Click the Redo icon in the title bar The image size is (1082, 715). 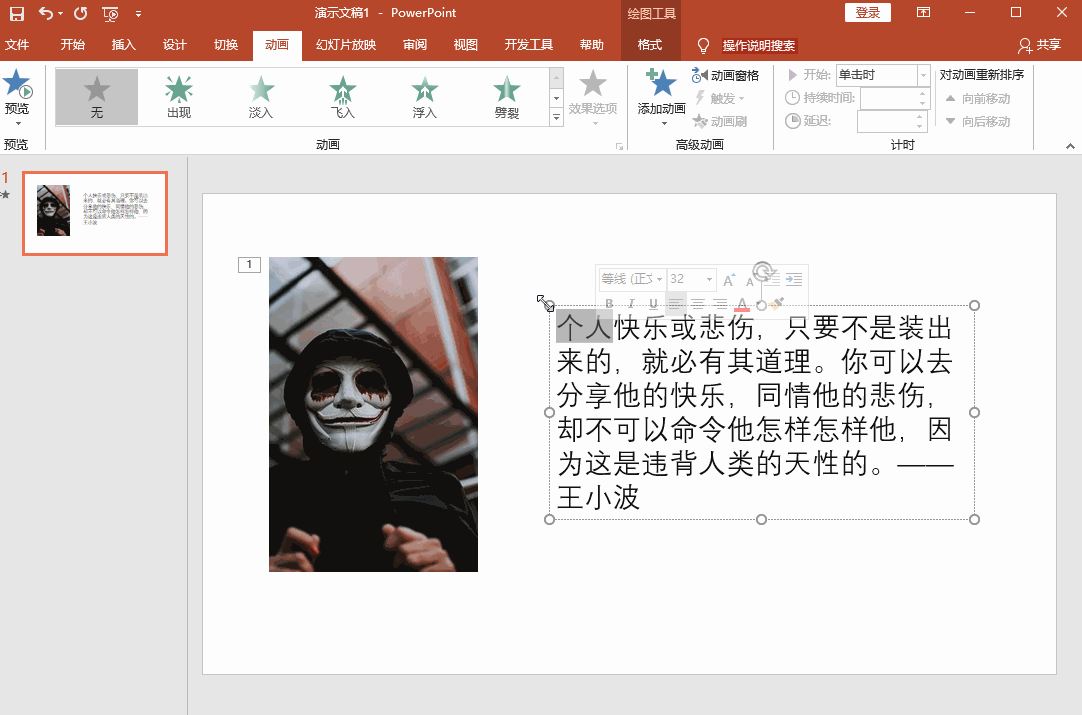point(80,13)
